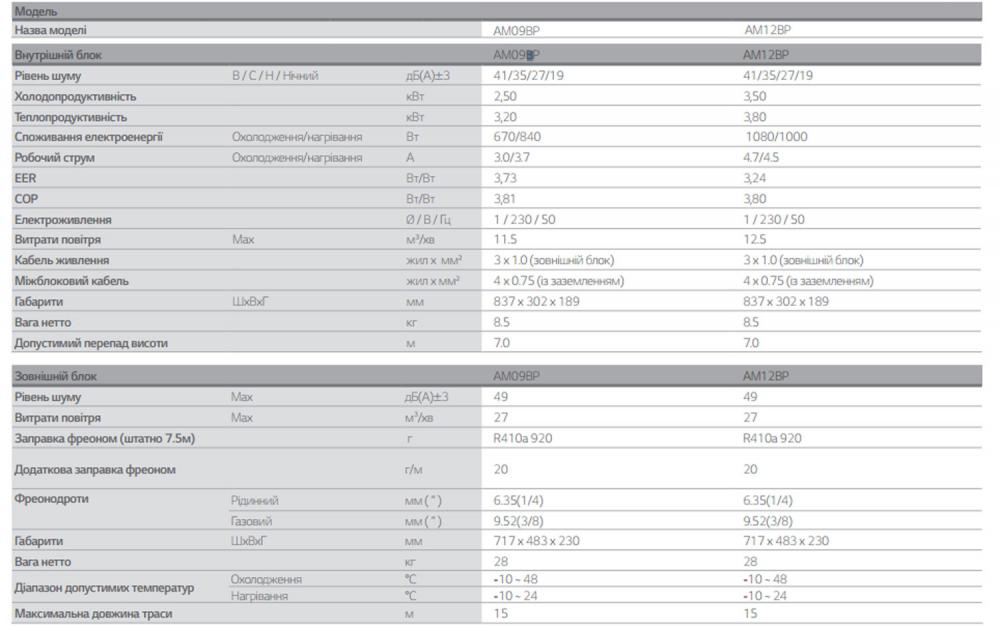Select the "COP" row label
The height and width of the screenshot is (627, 1000).
pos(25,198)
